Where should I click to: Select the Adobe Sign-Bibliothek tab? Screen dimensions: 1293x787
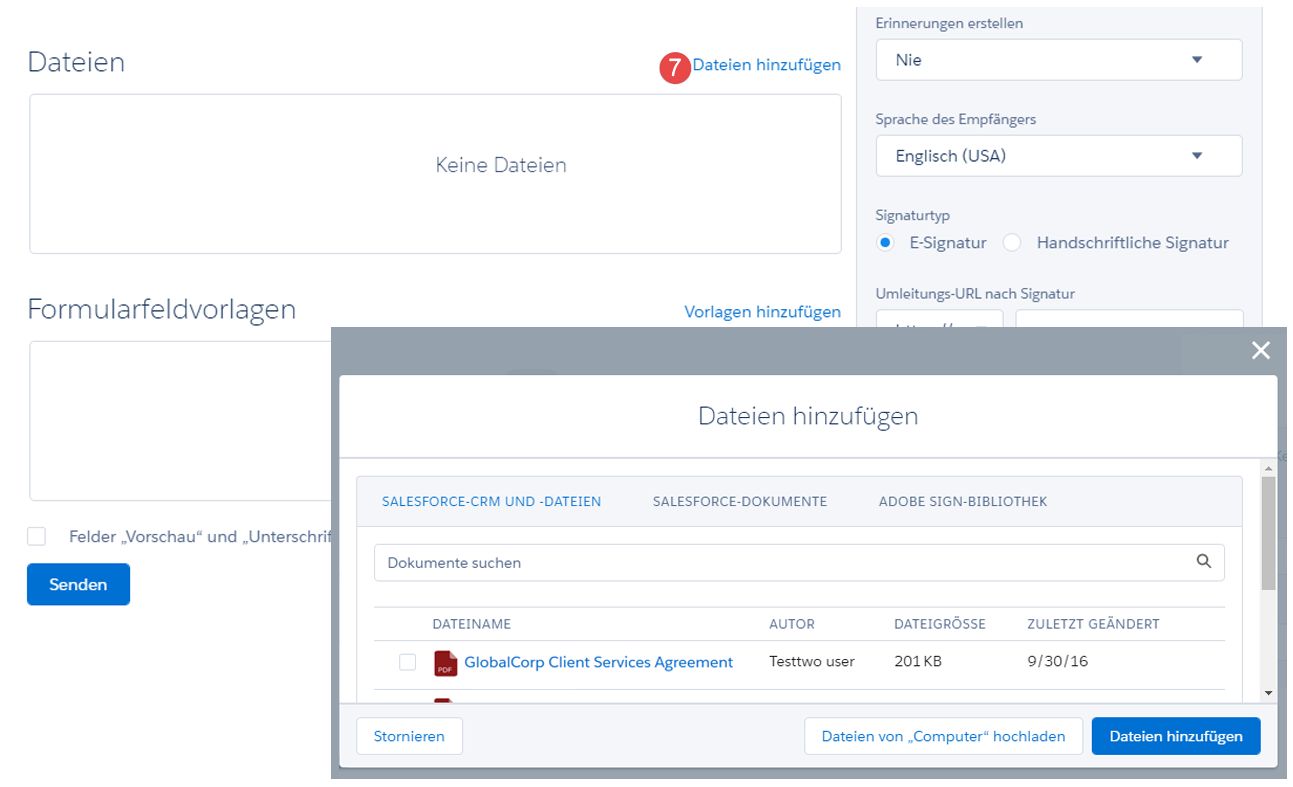[963, 502]
